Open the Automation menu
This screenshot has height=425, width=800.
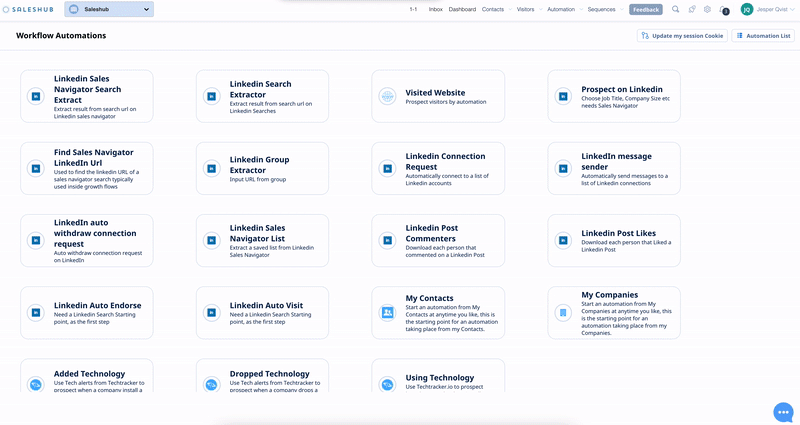561,9
